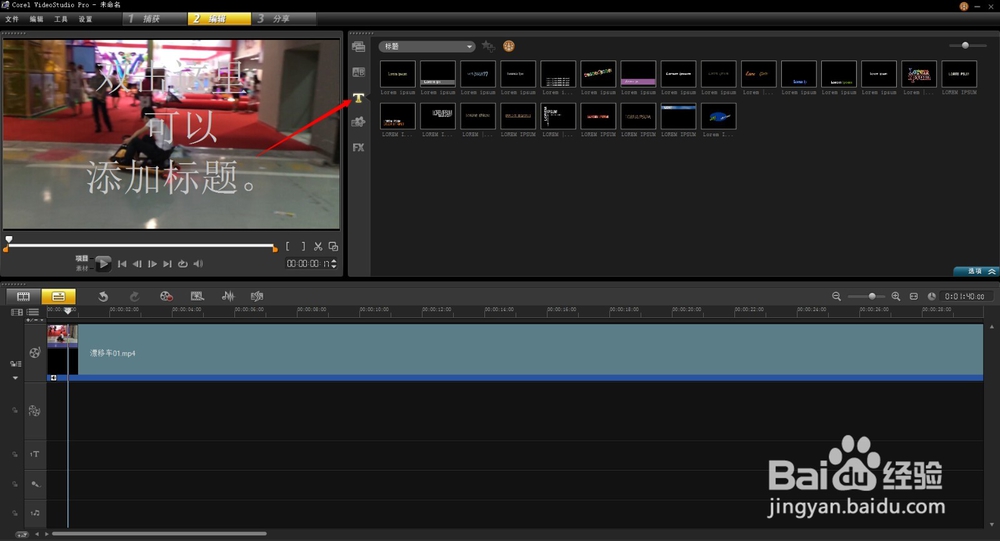Open the 文件 menu
The width and height of the screenshot is (1000, 541).
[x=12, y=19]
